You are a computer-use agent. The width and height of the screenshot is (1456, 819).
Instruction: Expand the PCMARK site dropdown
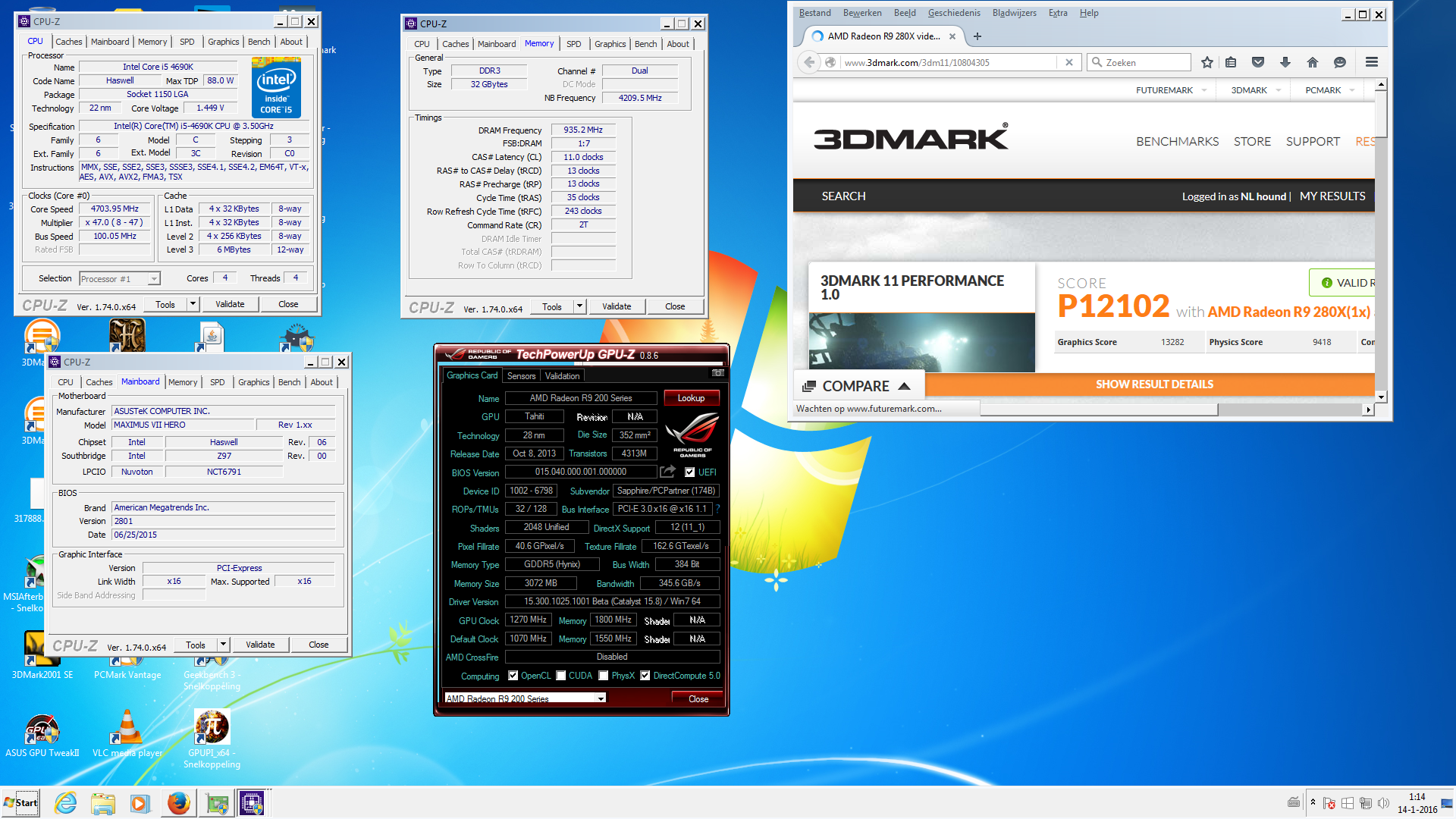click(x=1351, y=90)
